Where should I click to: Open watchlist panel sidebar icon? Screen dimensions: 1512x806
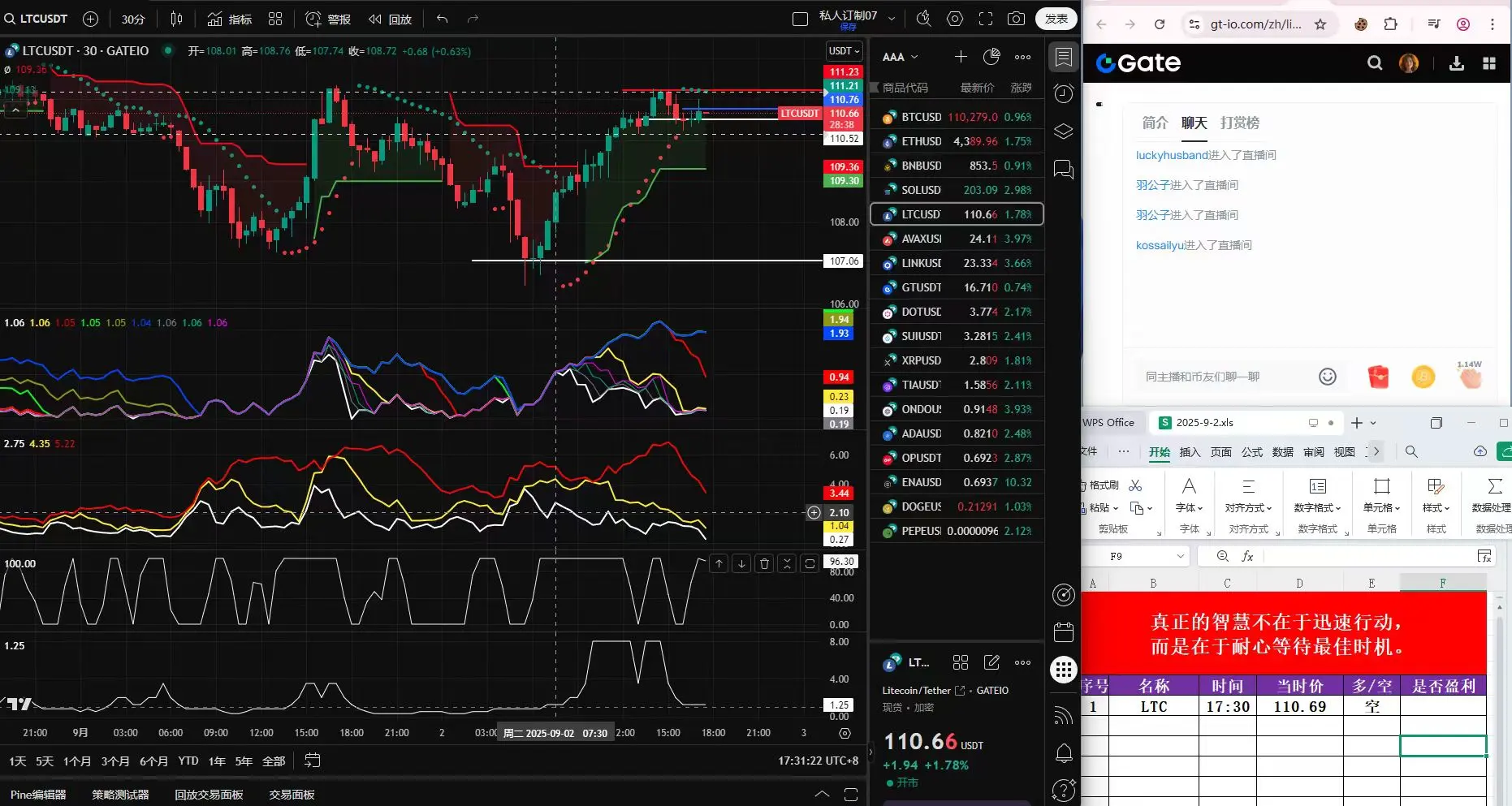click(1064, 57)
